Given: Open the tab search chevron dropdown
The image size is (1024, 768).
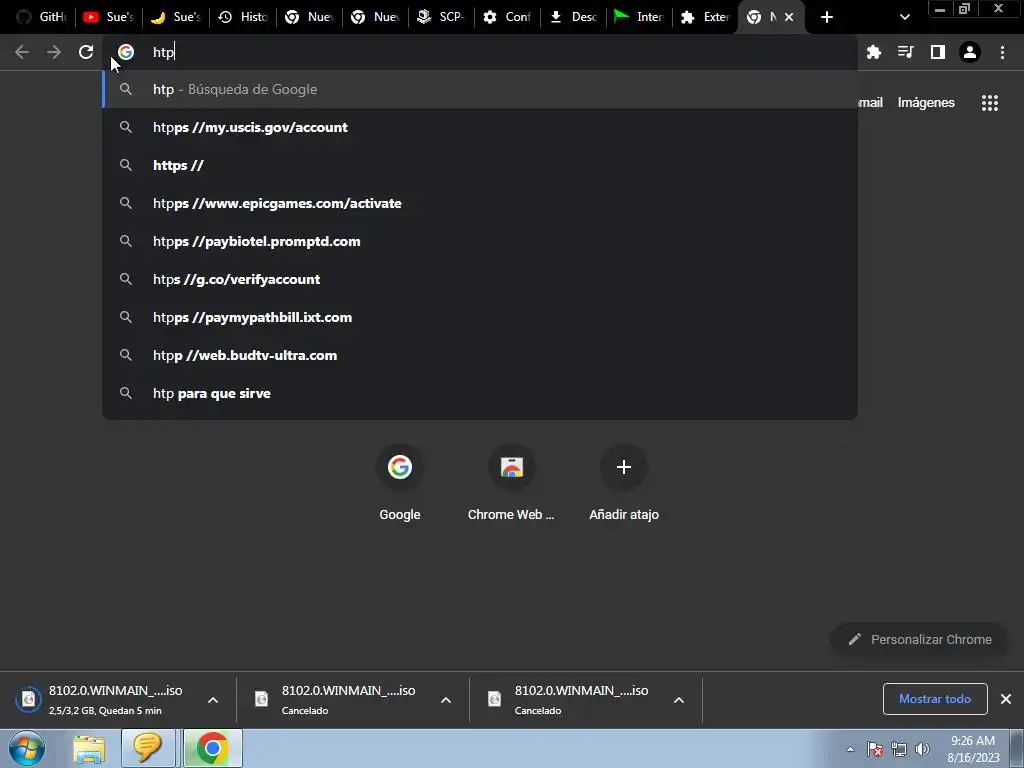Looking at the screenshot, I should coord(904,17).
